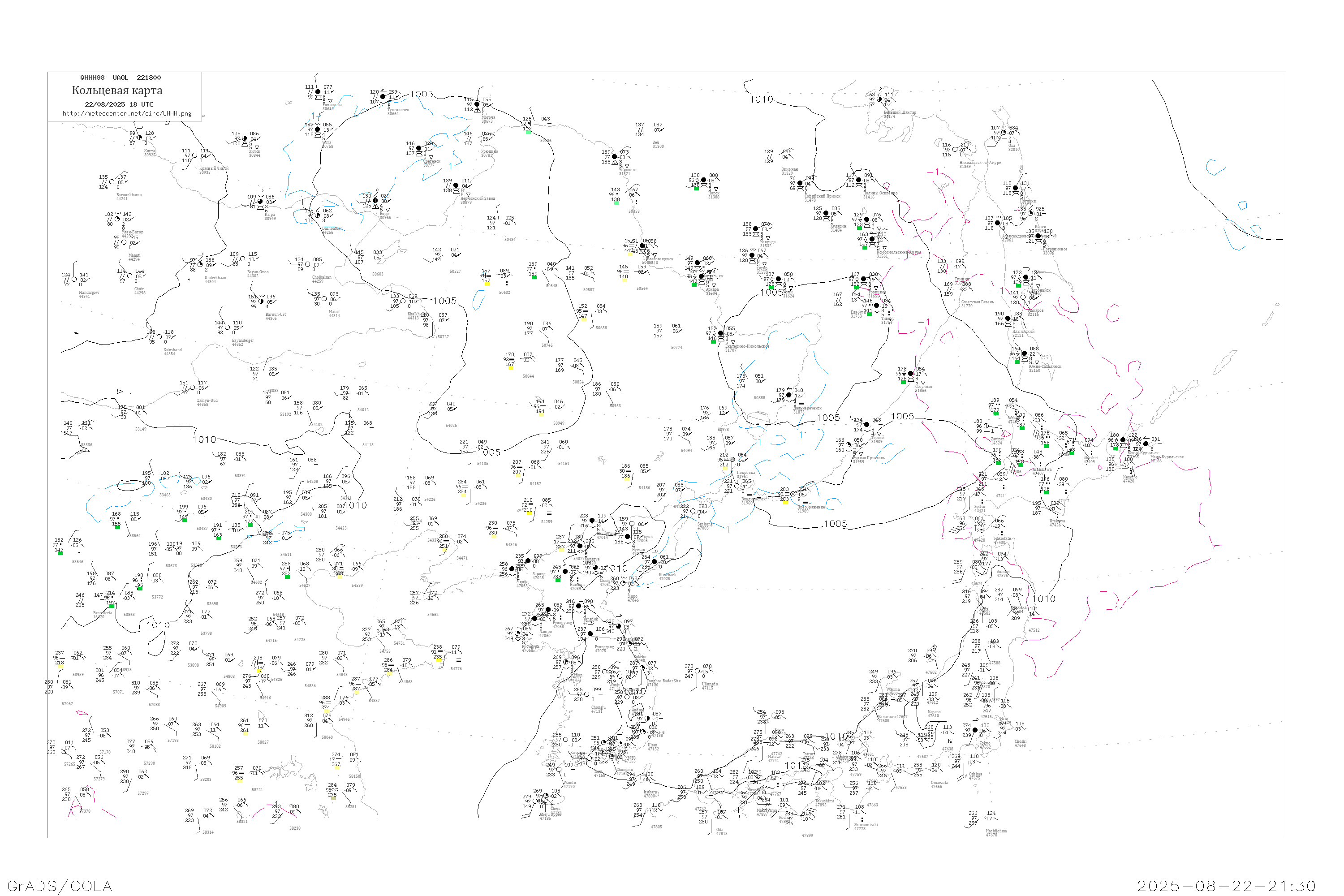
Task: Click the Николаевск-на-Амуре empty station circle
Action: (956, 150)
